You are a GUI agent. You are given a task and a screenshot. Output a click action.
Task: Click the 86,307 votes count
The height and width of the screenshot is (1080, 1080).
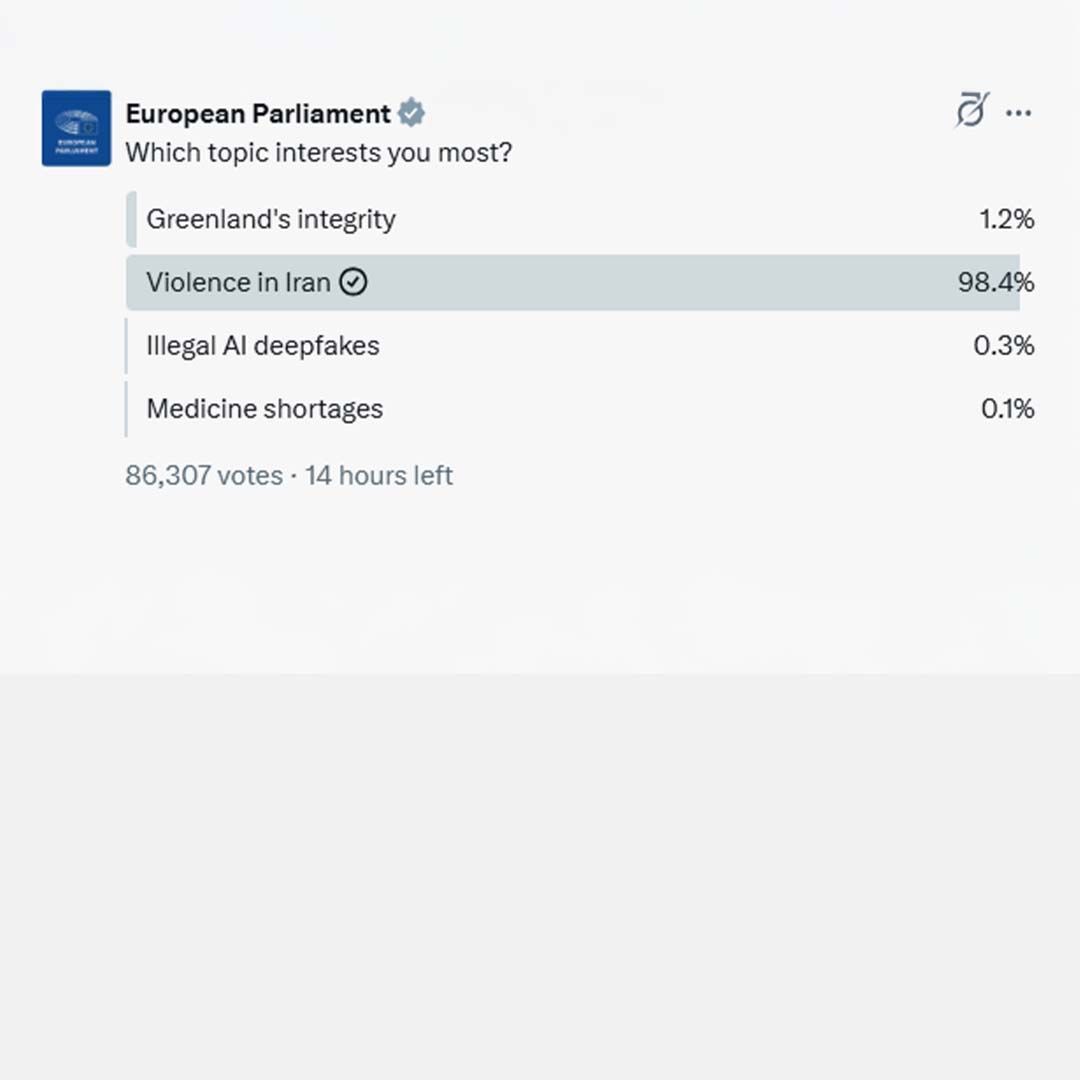click(x=204, y=475)
